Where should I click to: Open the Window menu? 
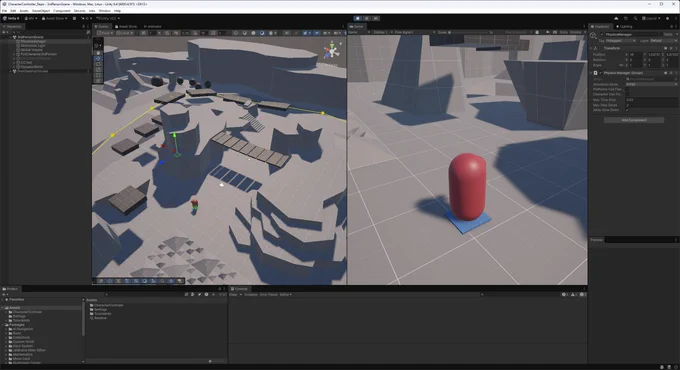tap(105, 10)
